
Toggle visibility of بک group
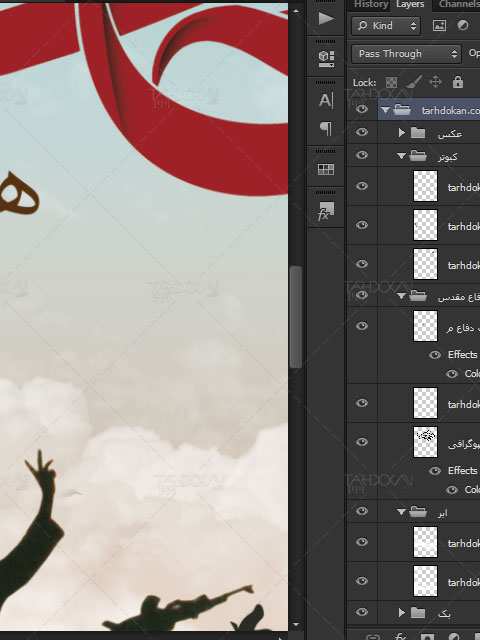[x=362, y=612]
